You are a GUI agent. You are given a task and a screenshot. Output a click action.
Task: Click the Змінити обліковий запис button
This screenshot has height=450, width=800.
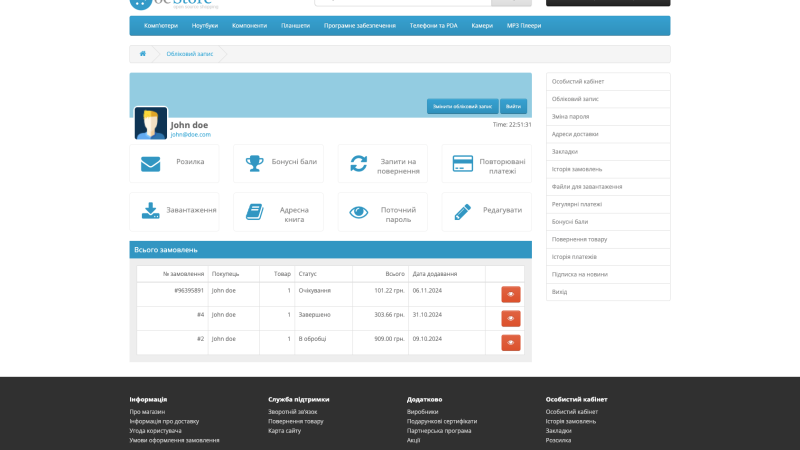coord(462,106)
